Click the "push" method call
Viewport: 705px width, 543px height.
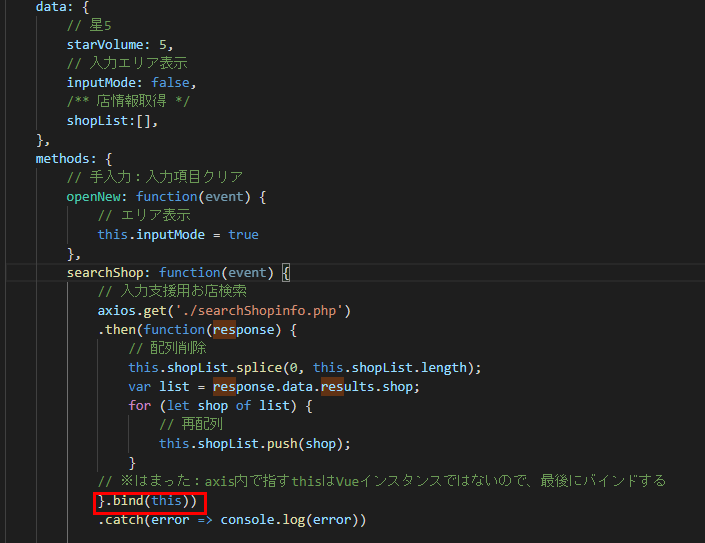(282, 443)
